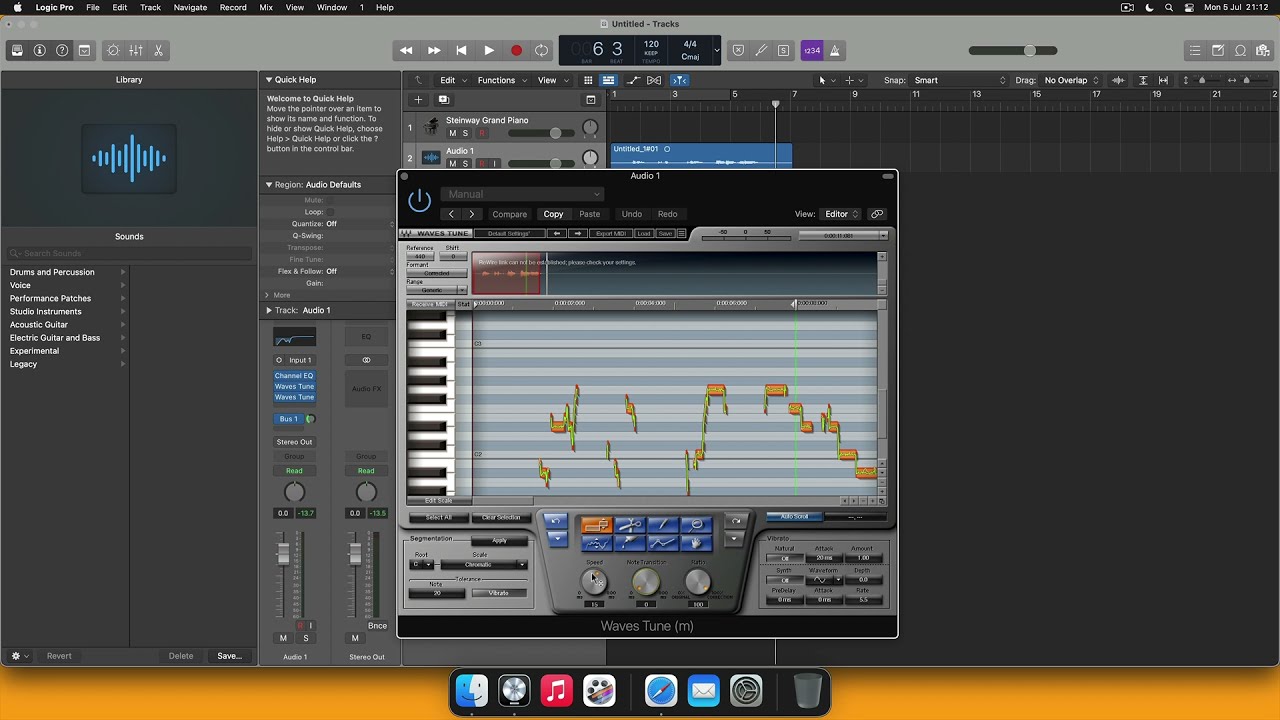The height and width of the screenshot is (720, 1280).
Task: Open the List Editors panel
Action: pos(1195,50)
